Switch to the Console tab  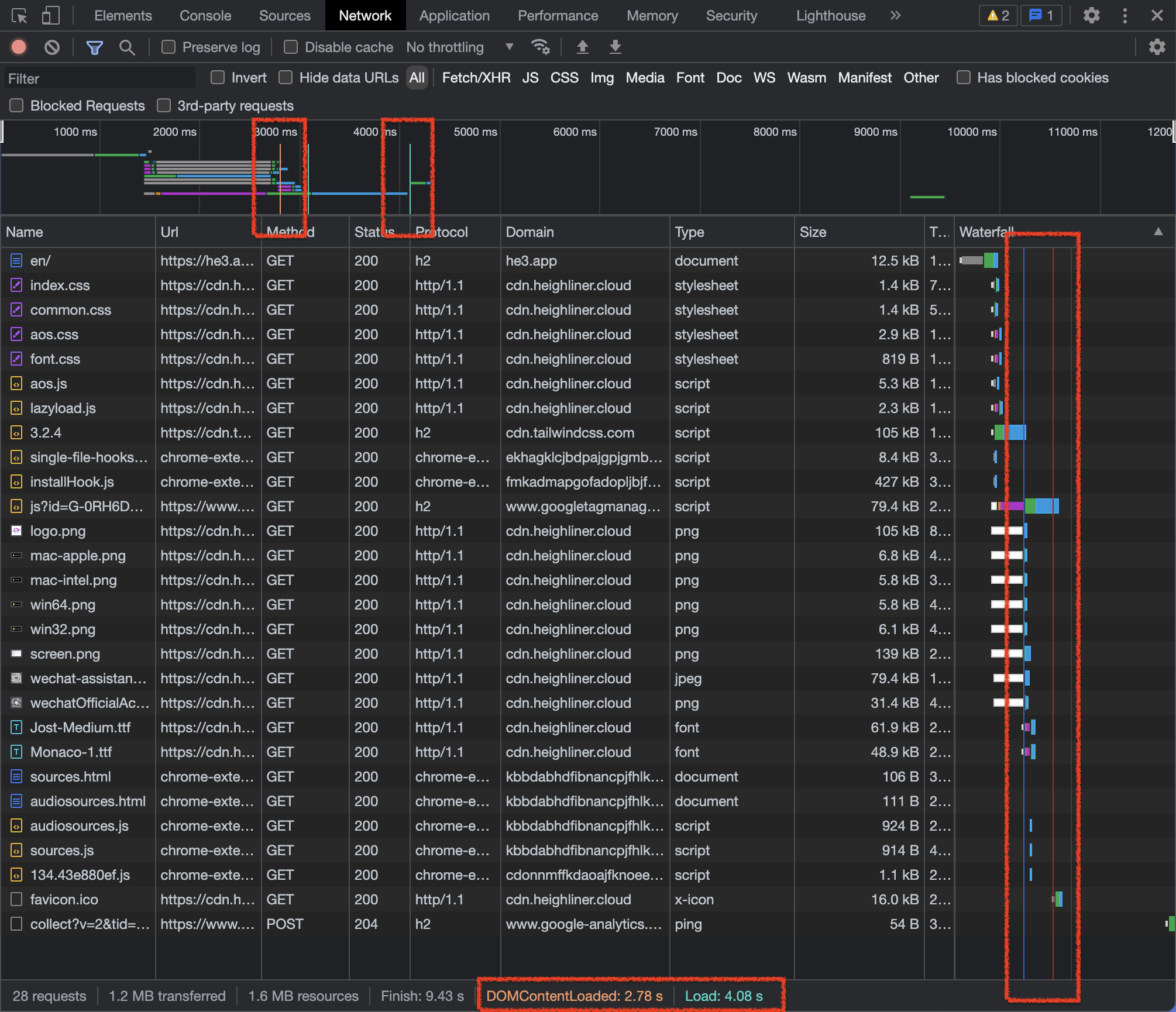[x=205, y=16]
